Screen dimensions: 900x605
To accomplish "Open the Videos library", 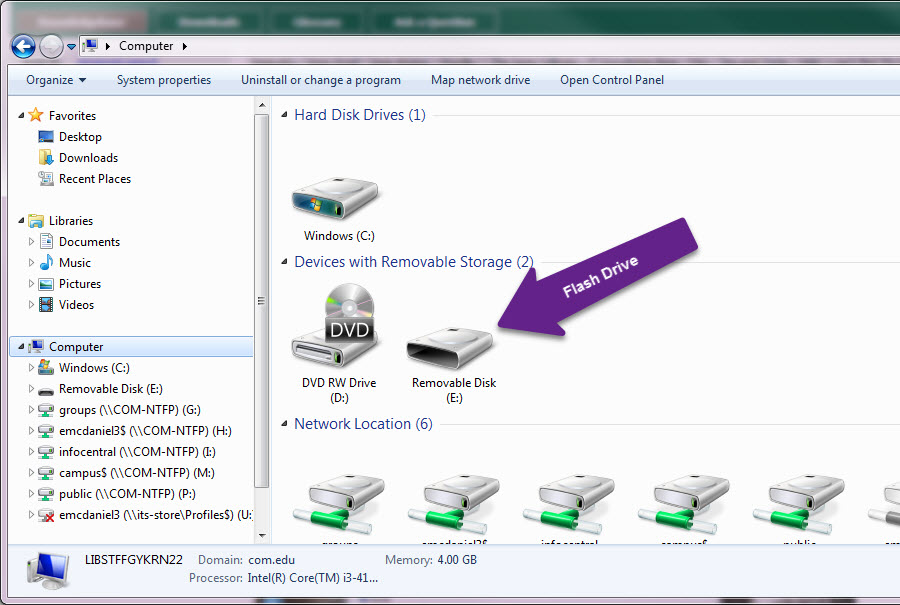I will pyautogui.click(x=76, y=304).
